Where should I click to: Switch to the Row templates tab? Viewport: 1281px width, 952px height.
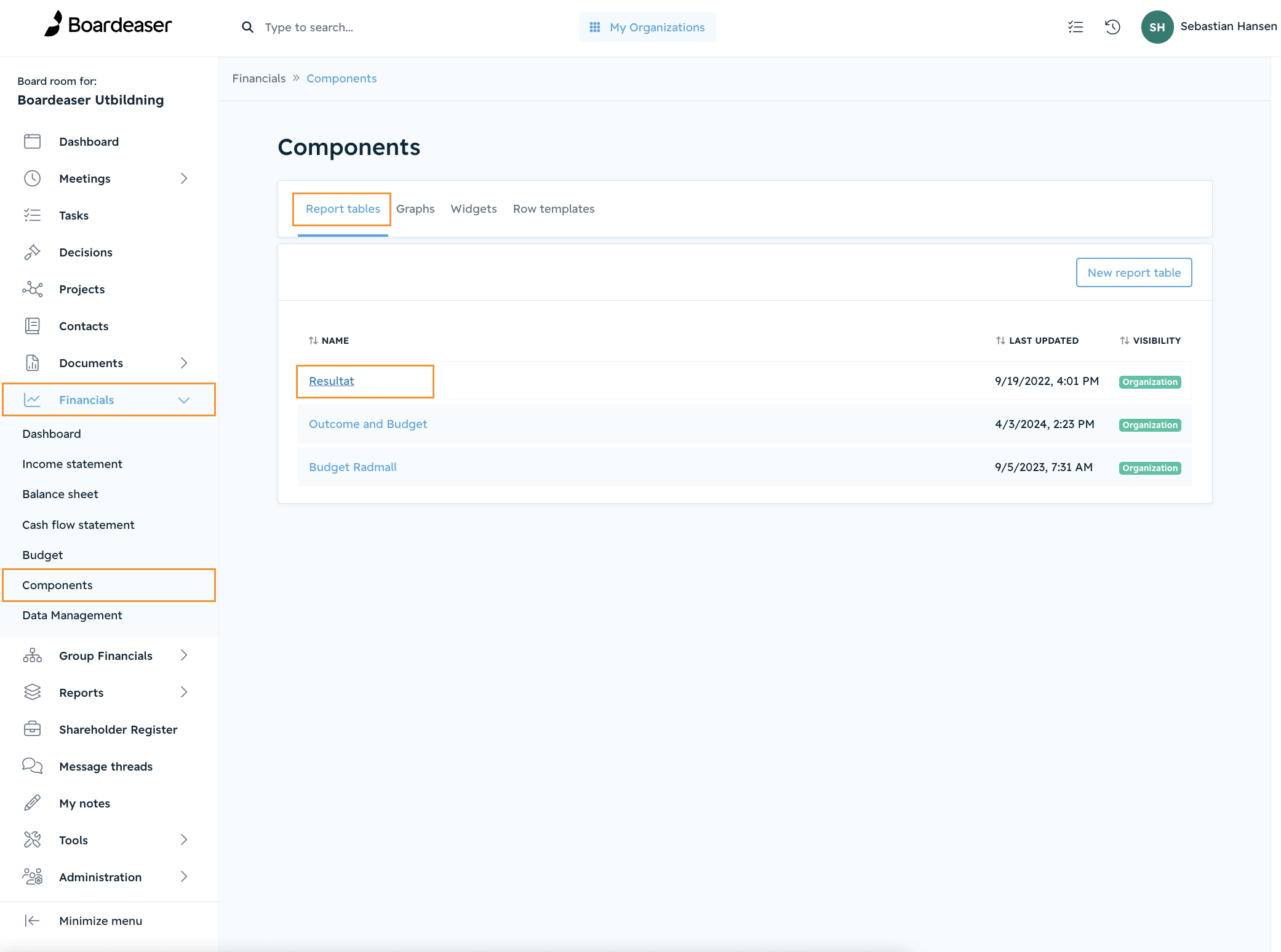(x=554, y=209)
